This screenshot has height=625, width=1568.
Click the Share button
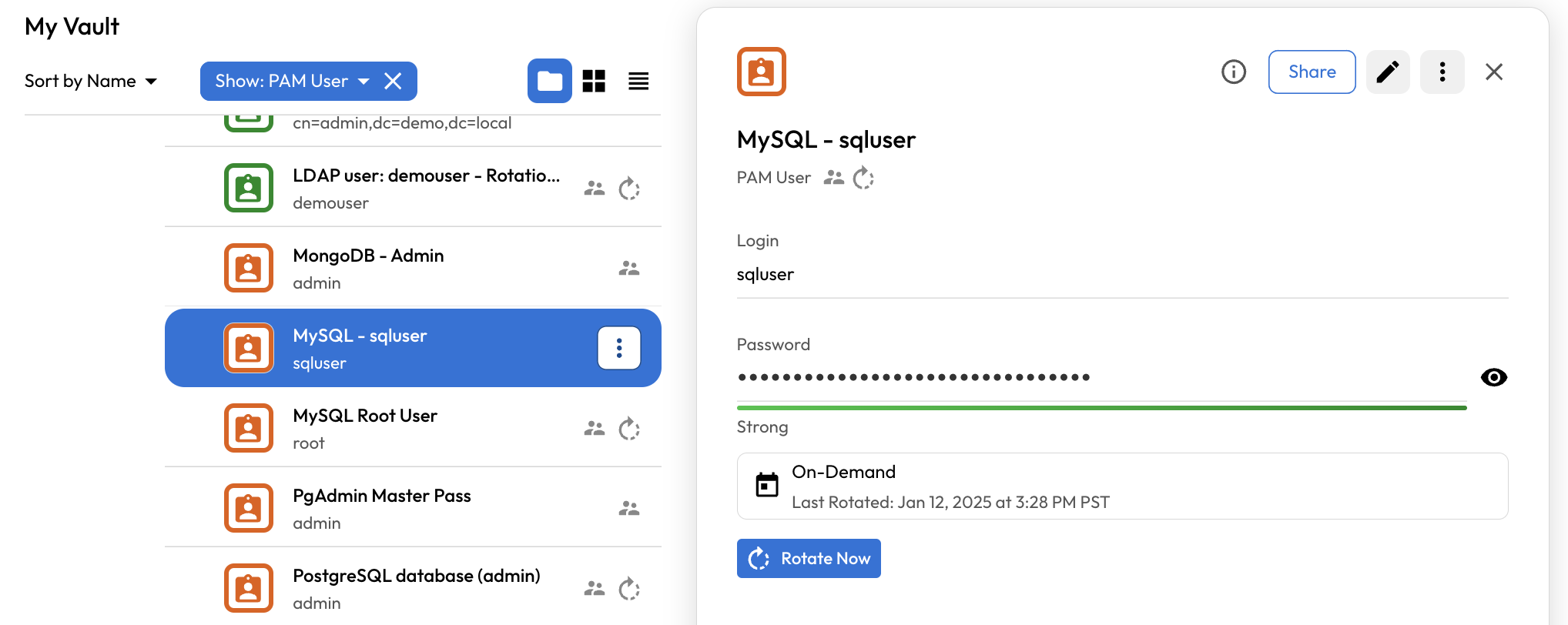tap(1312, 72)
